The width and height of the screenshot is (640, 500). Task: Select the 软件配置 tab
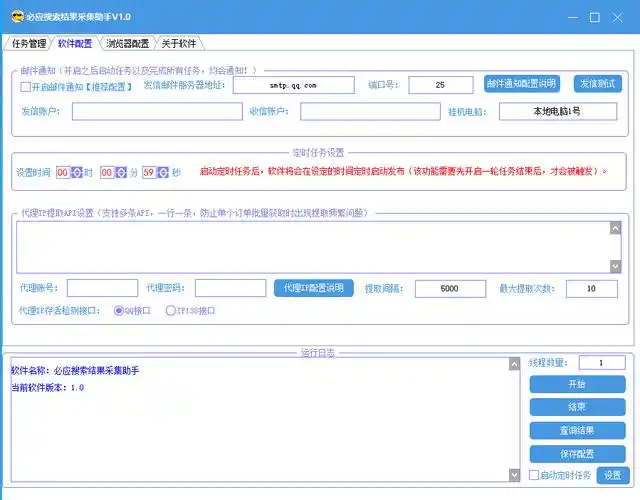point(75,43)
